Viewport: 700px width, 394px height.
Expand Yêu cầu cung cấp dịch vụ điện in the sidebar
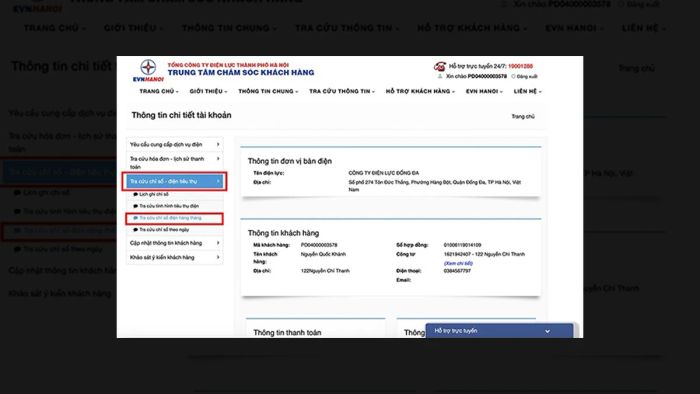(x=175, y=145)
